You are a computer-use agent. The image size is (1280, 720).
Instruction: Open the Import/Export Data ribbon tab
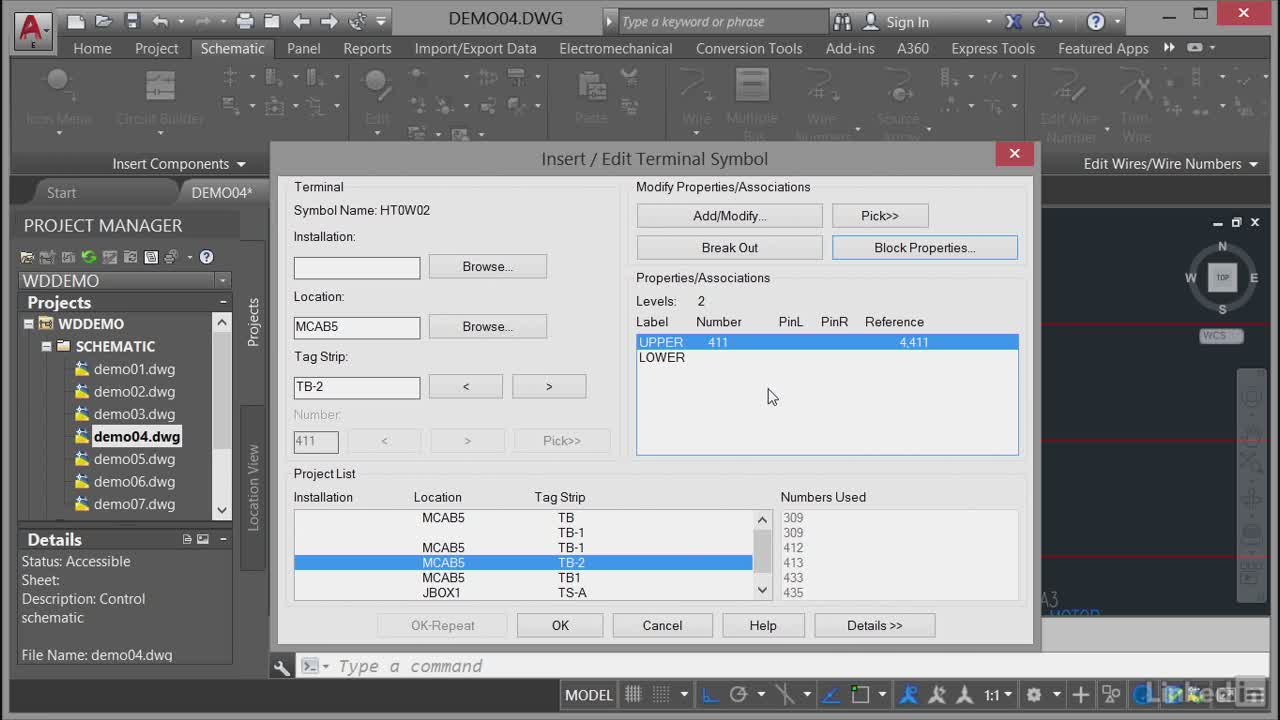[x=475, y=48]
